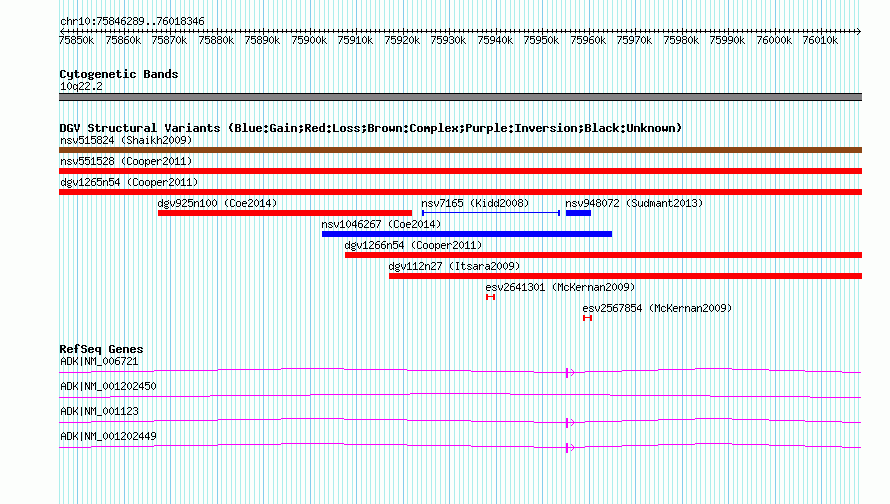This screenshot has width=890, height=504.
Task: Open the ADK|NM_001123 gene label
Action: click(99, 411)
